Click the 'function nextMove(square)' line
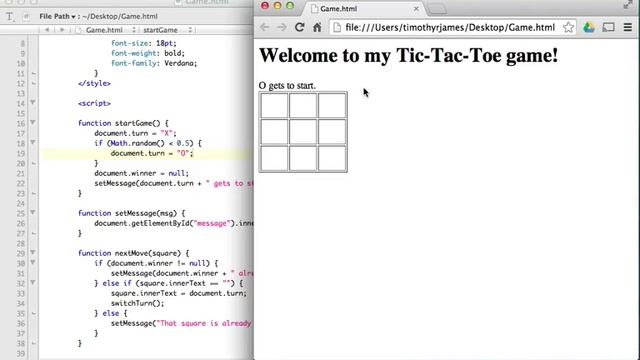Viewport: 640px width, 360px height. [x=133, y=253]
